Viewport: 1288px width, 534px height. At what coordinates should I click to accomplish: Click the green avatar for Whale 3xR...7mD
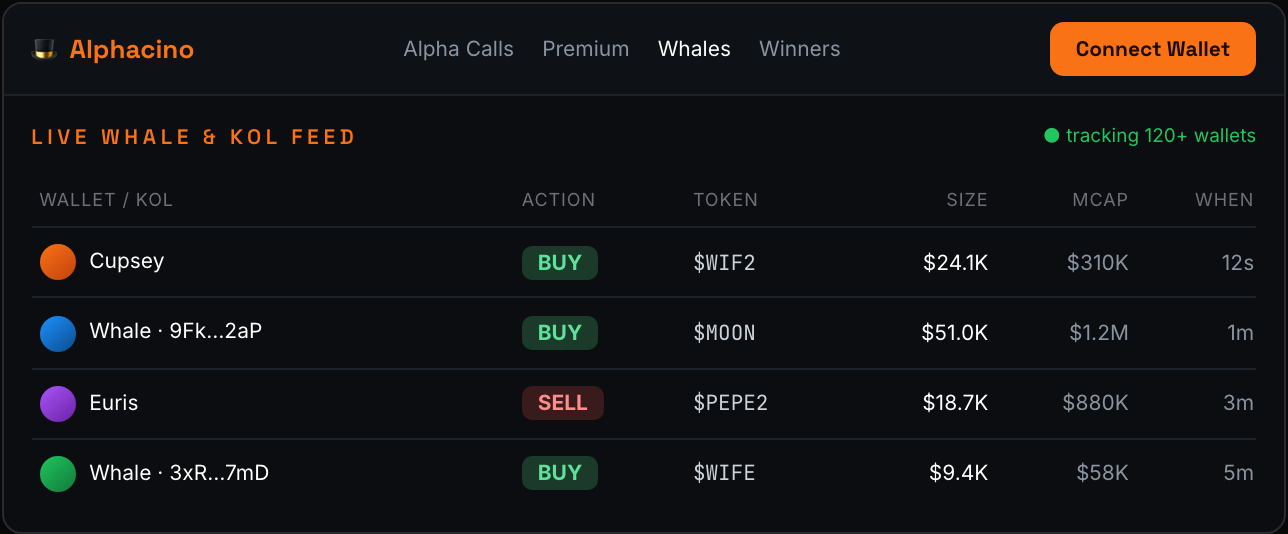click(58, 474)
